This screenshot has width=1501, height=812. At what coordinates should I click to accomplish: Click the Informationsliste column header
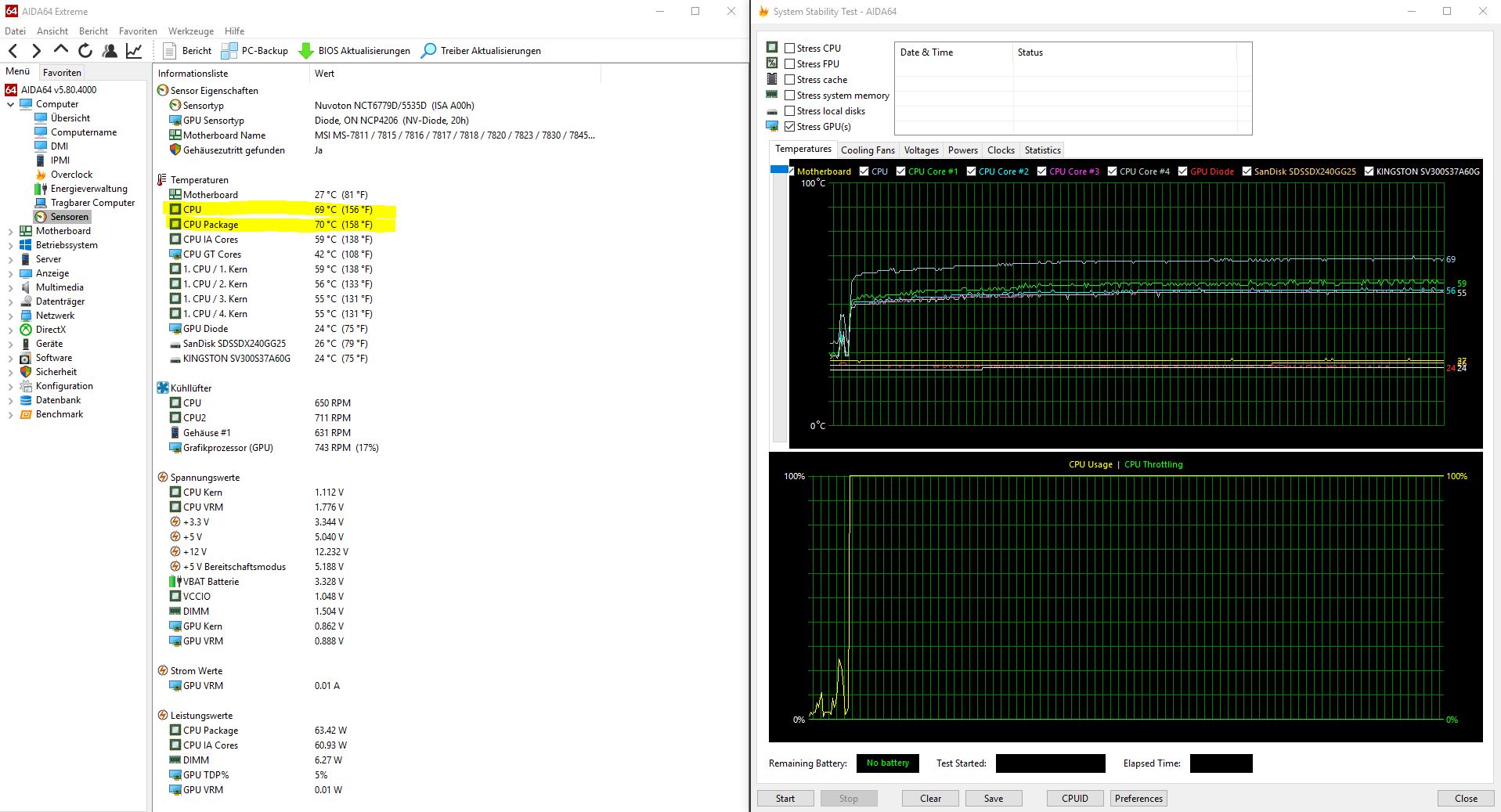tap(231, 74)
